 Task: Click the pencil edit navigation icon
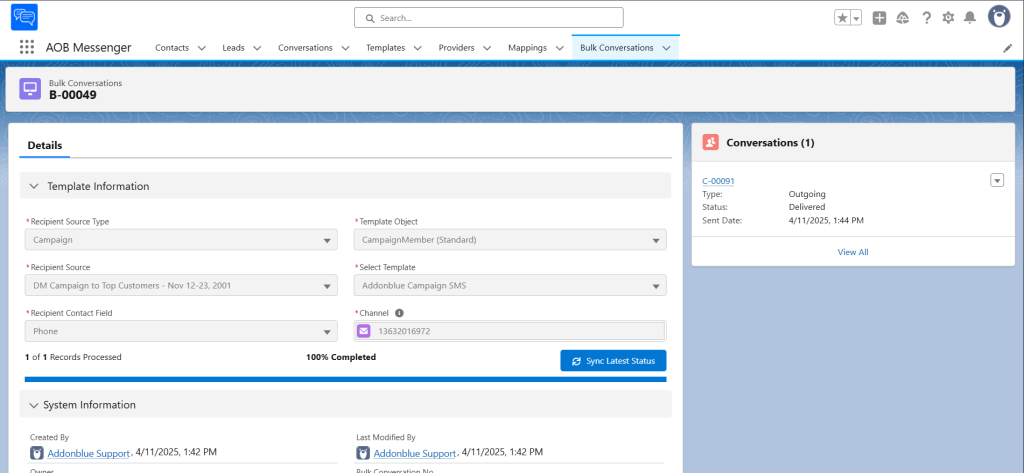pyautogui.click(x=1007, y=48)
